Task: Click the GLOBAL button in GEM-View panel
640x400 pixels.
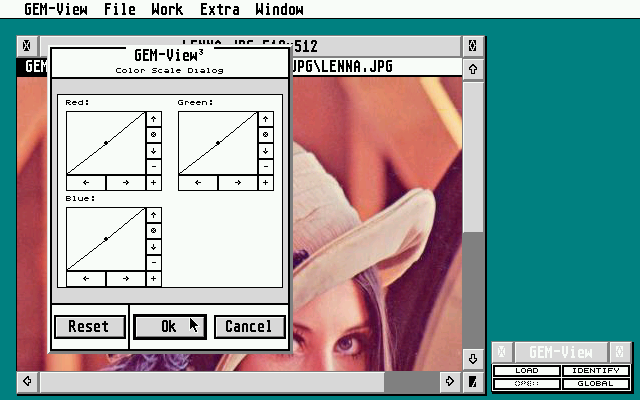Action: click(596, 384)
